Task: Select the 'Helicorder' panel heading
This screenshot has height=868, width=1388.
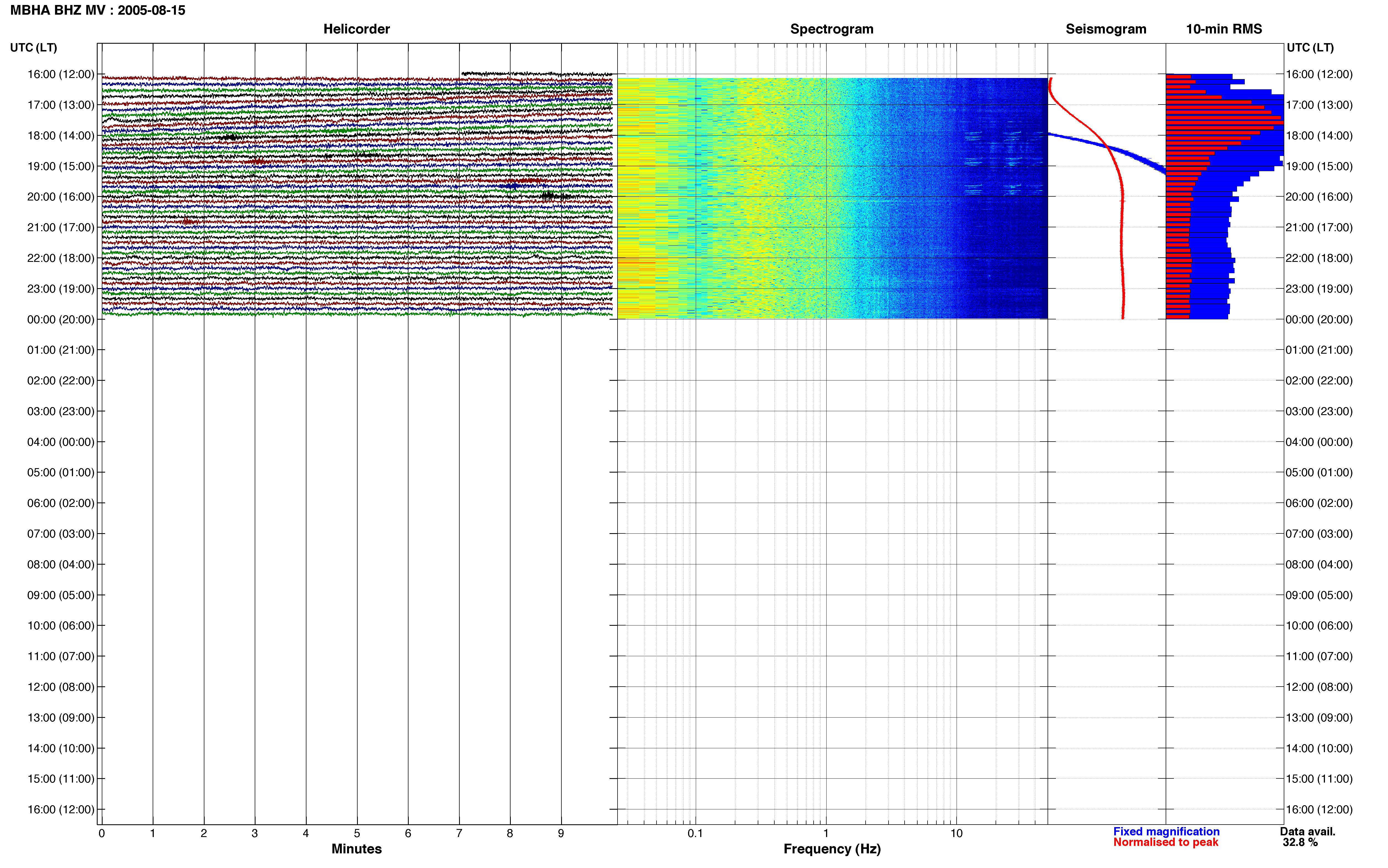Action: 356,29
